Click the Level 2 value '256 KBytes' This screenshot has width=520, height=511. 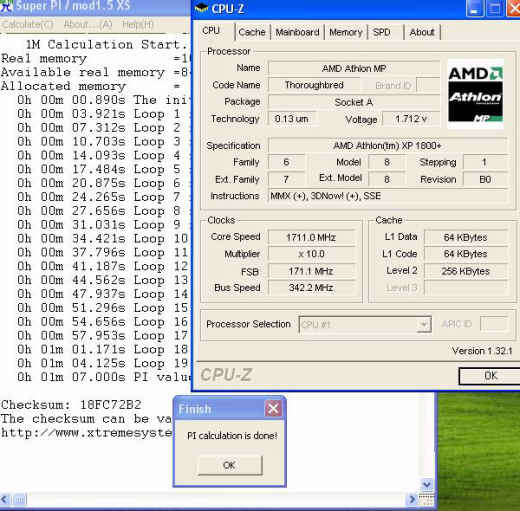click(465, 271)
